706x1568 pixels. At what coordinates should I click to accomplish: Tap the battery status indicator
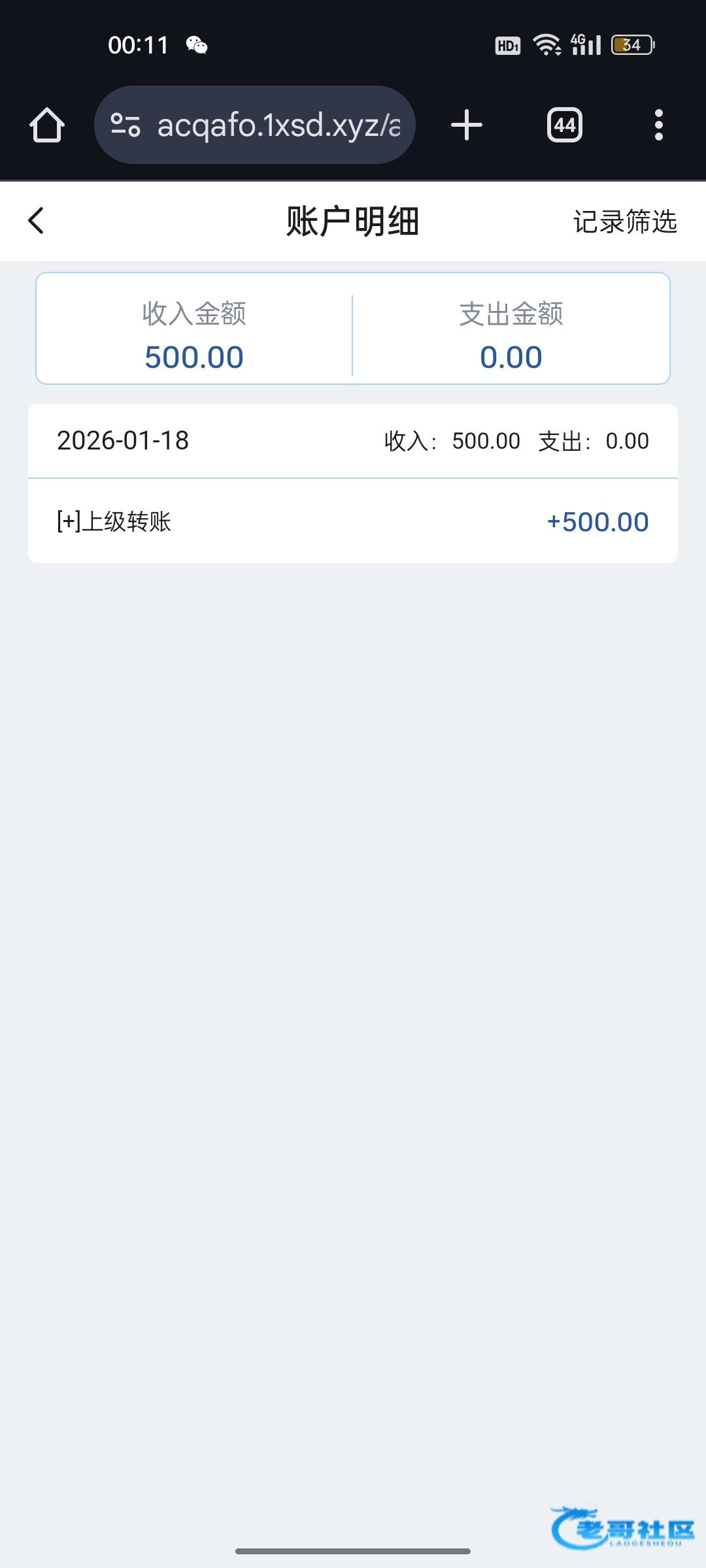pos(632,45)
